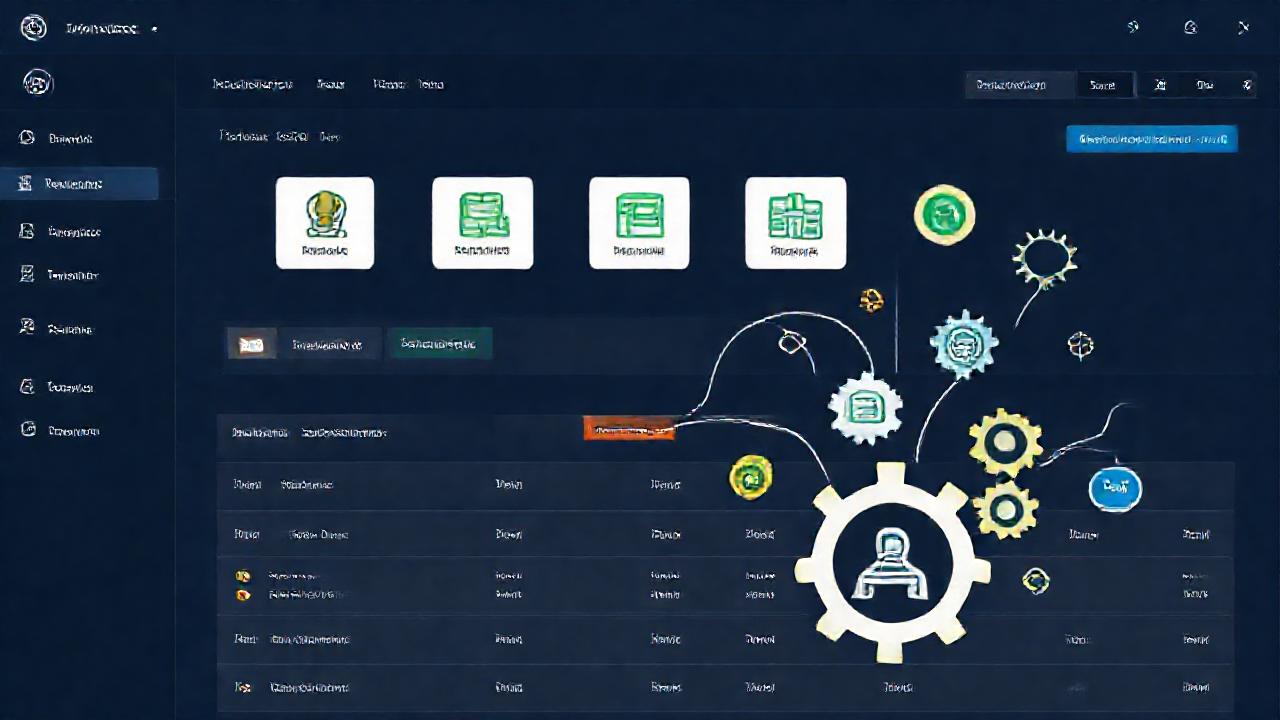Image resolution: width=1280 pixels, height=720 pixels.
Task: Open the card with the yellow-green figure icon
Action: coord(325,223)
